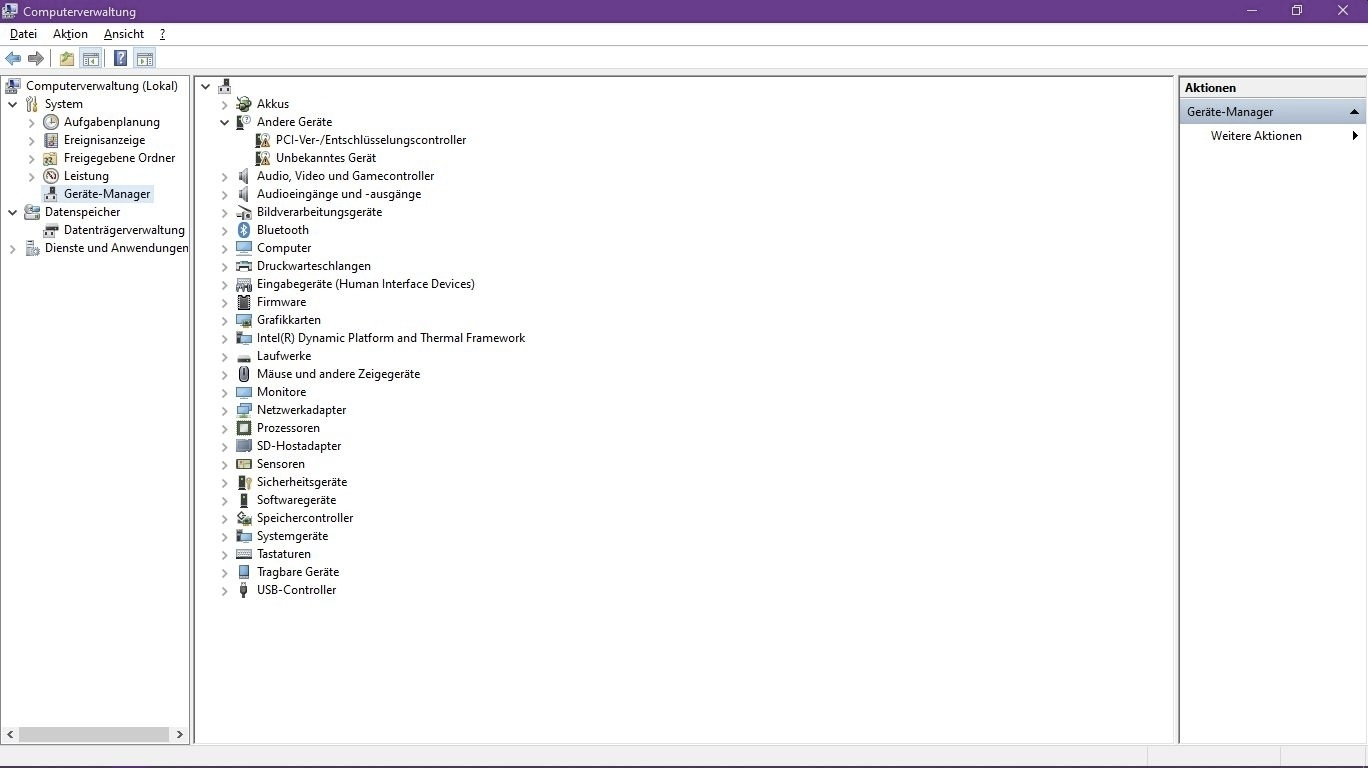Collapse the root computer node in device tree
The width and height of the screenshot is (1368, 768).
[x=206, y=86]
